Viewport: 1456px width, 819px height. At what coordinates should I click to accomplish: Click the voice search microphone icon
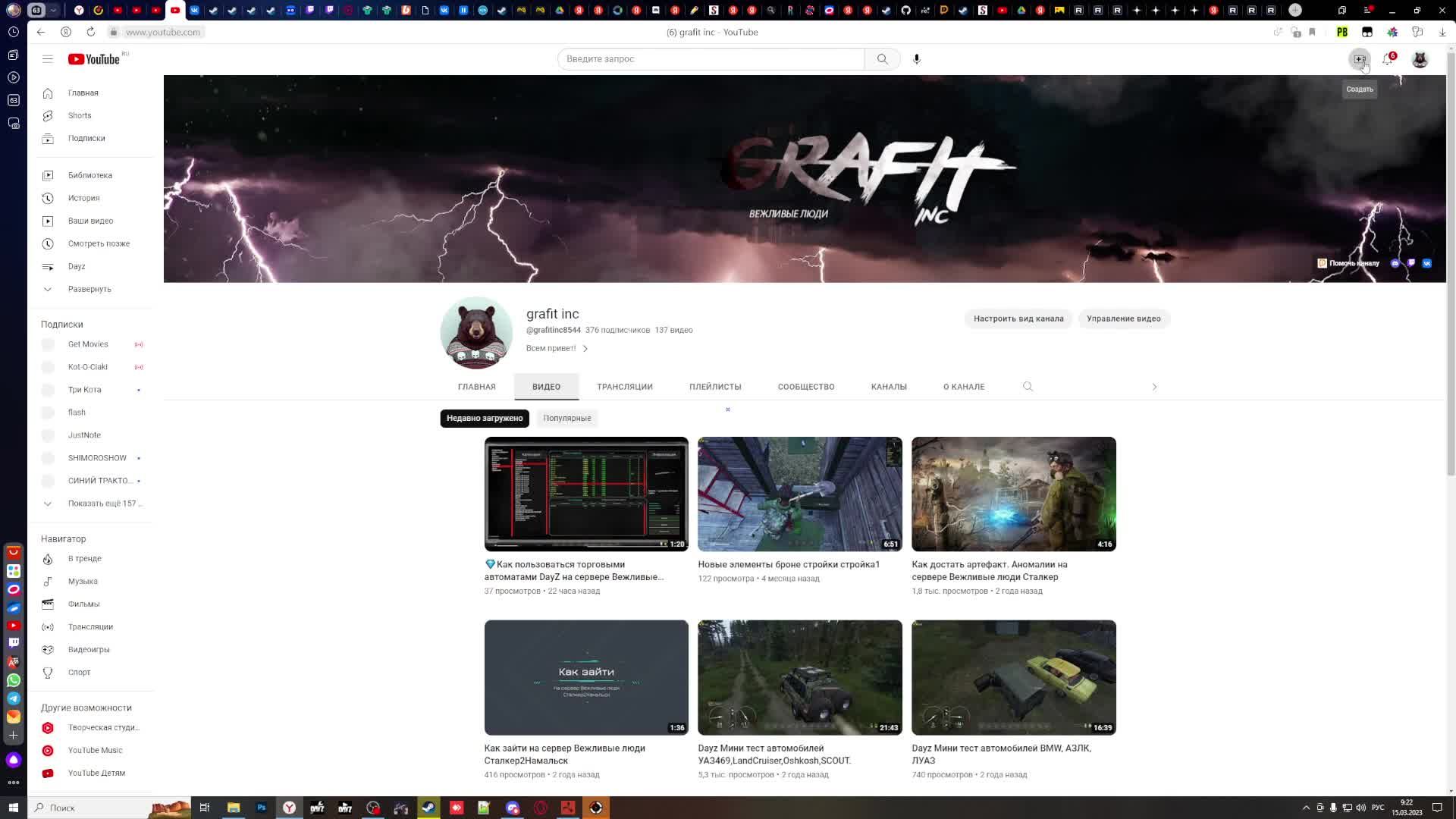916,59
